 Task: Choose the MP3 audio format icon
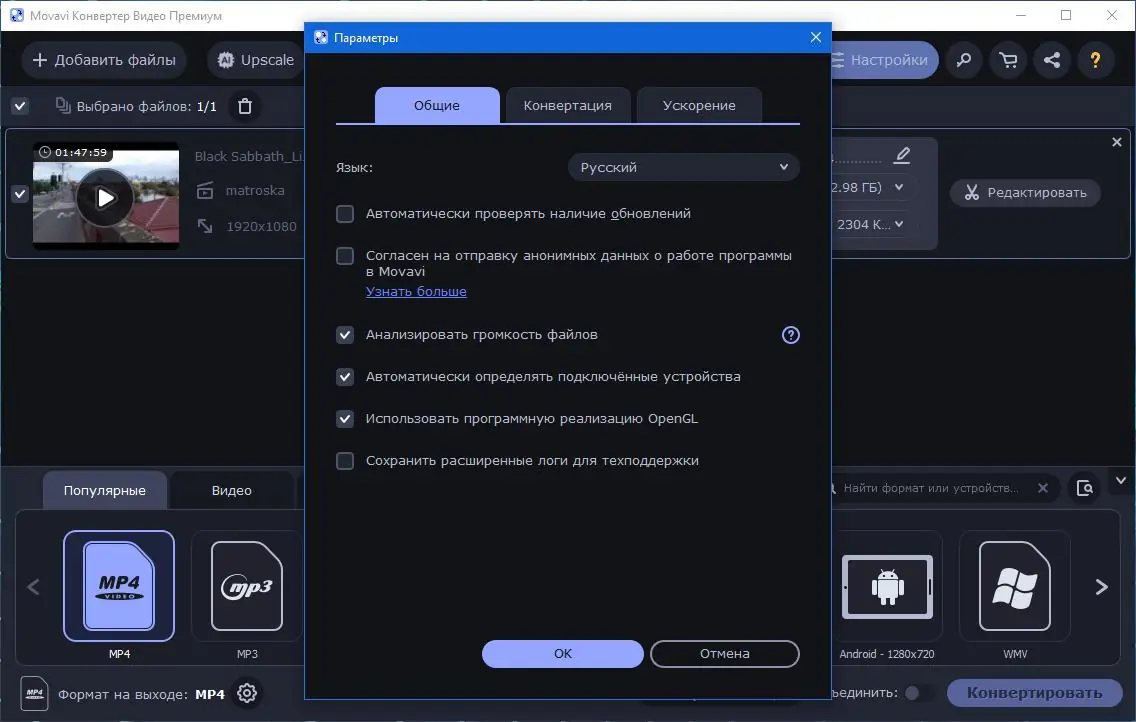click(247, 586)
